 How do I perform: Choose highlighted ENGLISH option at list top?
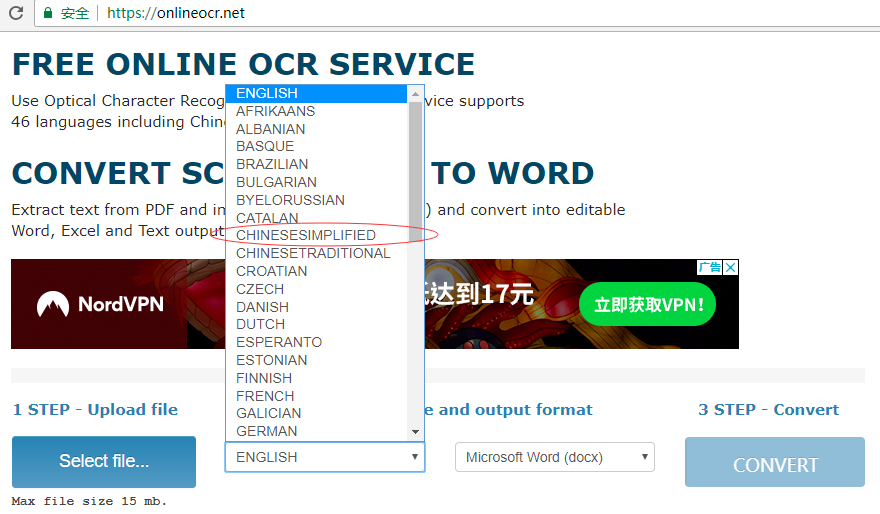[x=267, y=93]
